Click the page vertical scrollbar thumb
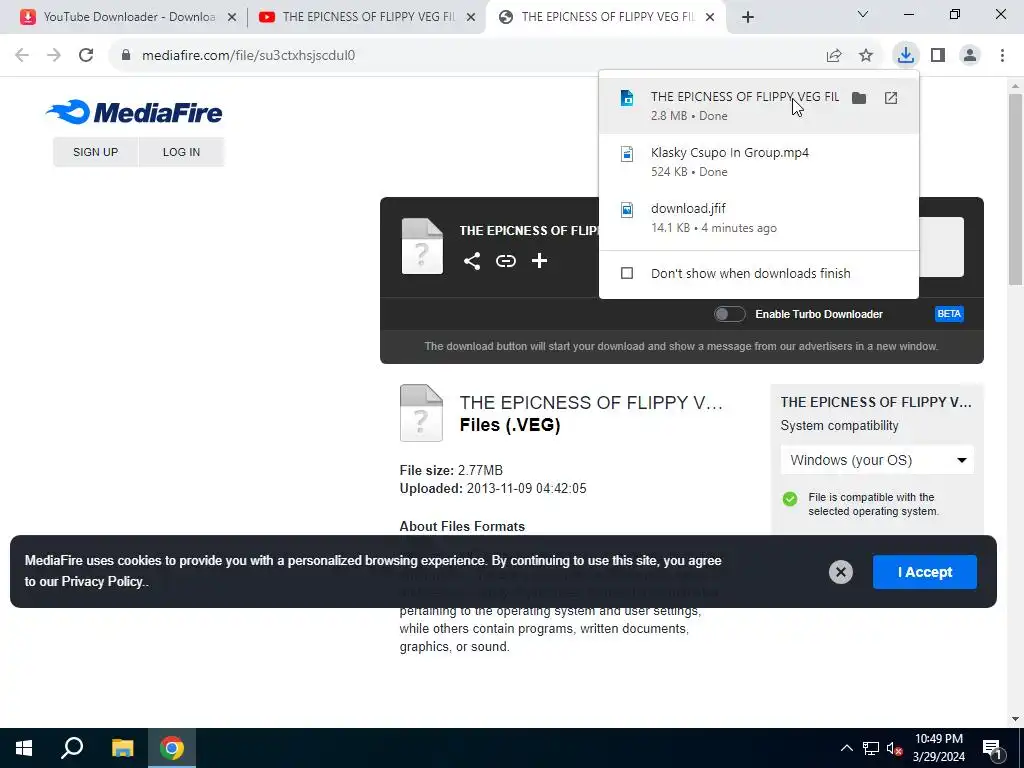Image resolution: width=1024 pixels, height=768 pixels. pyautogui.click(x=1015, y=189)
